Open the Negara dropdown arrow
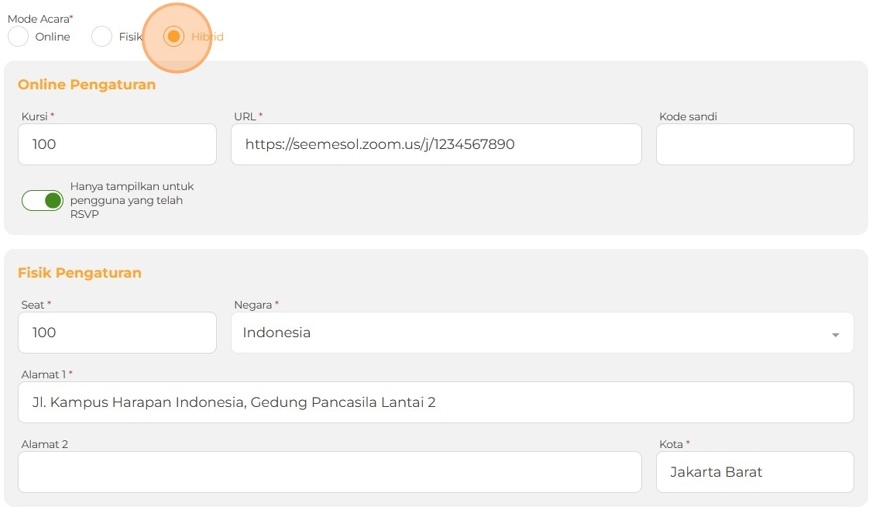This screenshot has width=873, height=513. coord(835,334)
